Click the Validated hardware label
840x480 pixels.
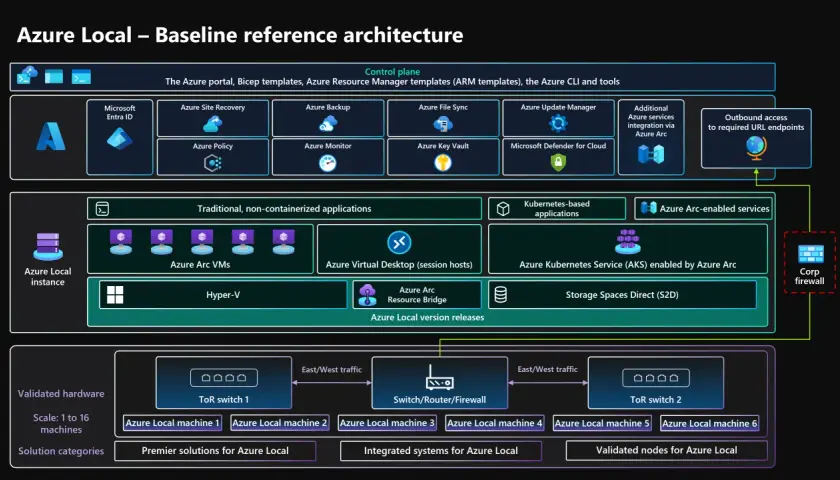click(x=61, y=394)
